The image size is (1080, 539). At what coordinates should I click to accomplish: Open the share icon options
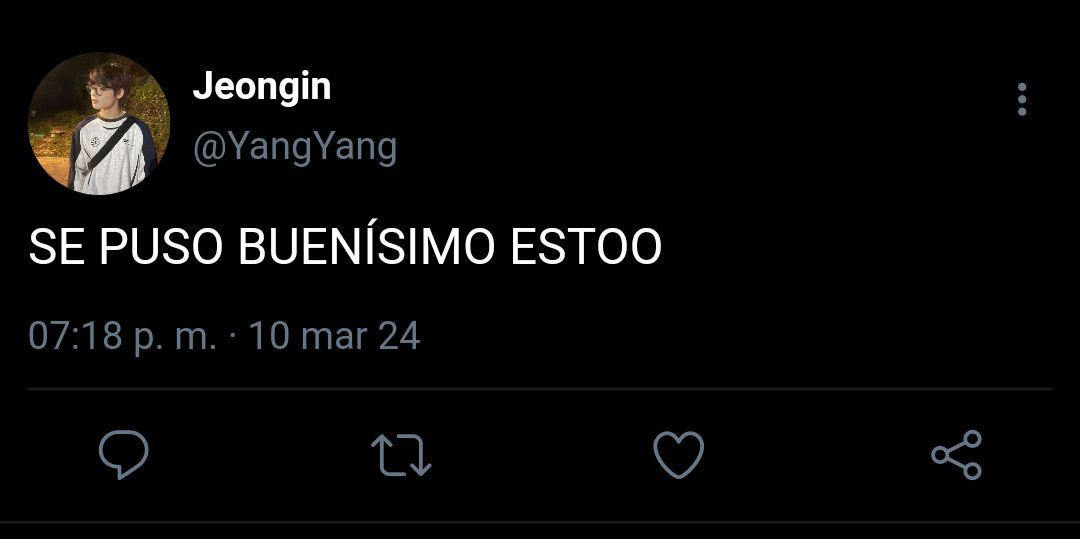click(x=957, y=454)
